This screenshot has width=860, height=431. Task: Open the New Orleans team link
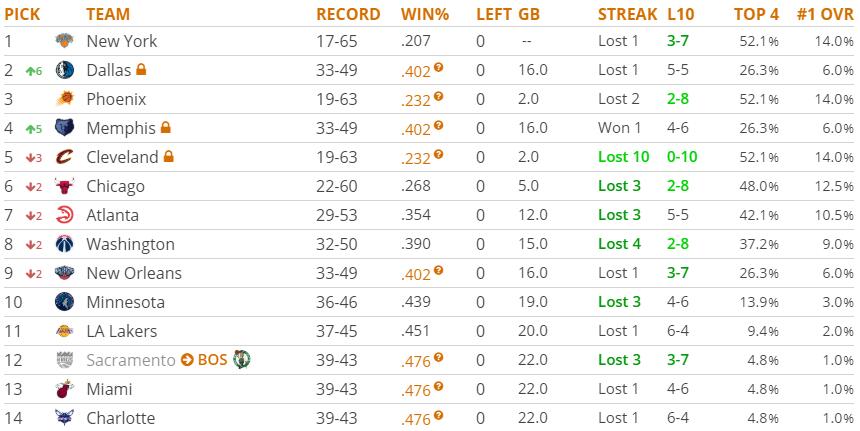coord(134,273)
